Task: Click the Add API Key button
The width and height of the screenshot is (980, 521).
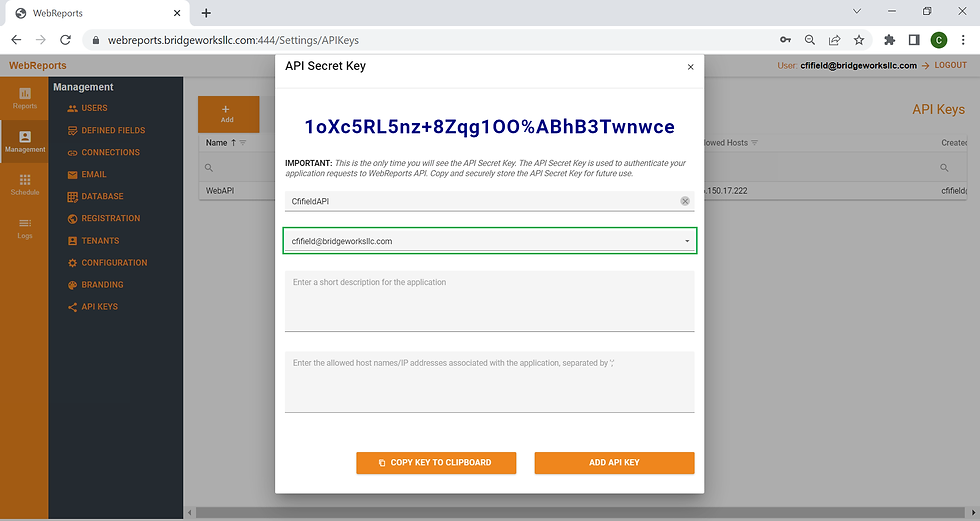Action: (614, 463)
